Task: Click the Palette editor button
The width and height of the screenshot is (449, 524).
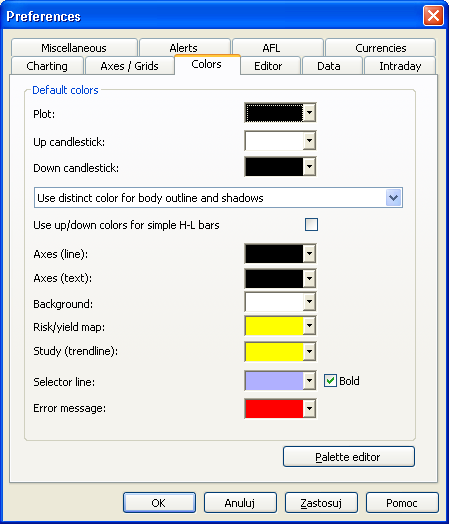Action: (349, 456)
